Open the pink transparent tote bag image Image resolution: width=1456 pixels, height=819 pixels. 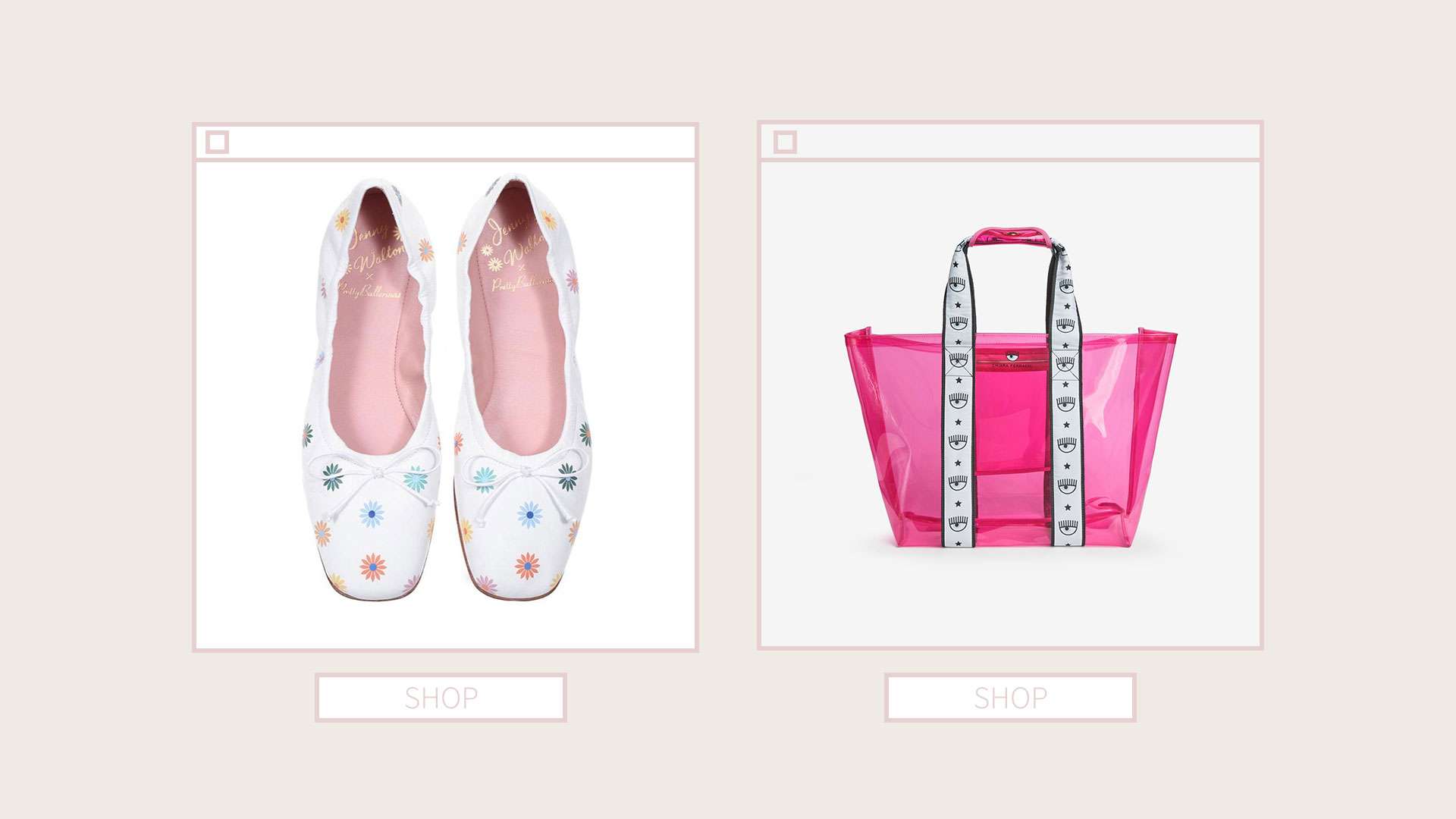pyautogui.click(x=1011, y=387)
